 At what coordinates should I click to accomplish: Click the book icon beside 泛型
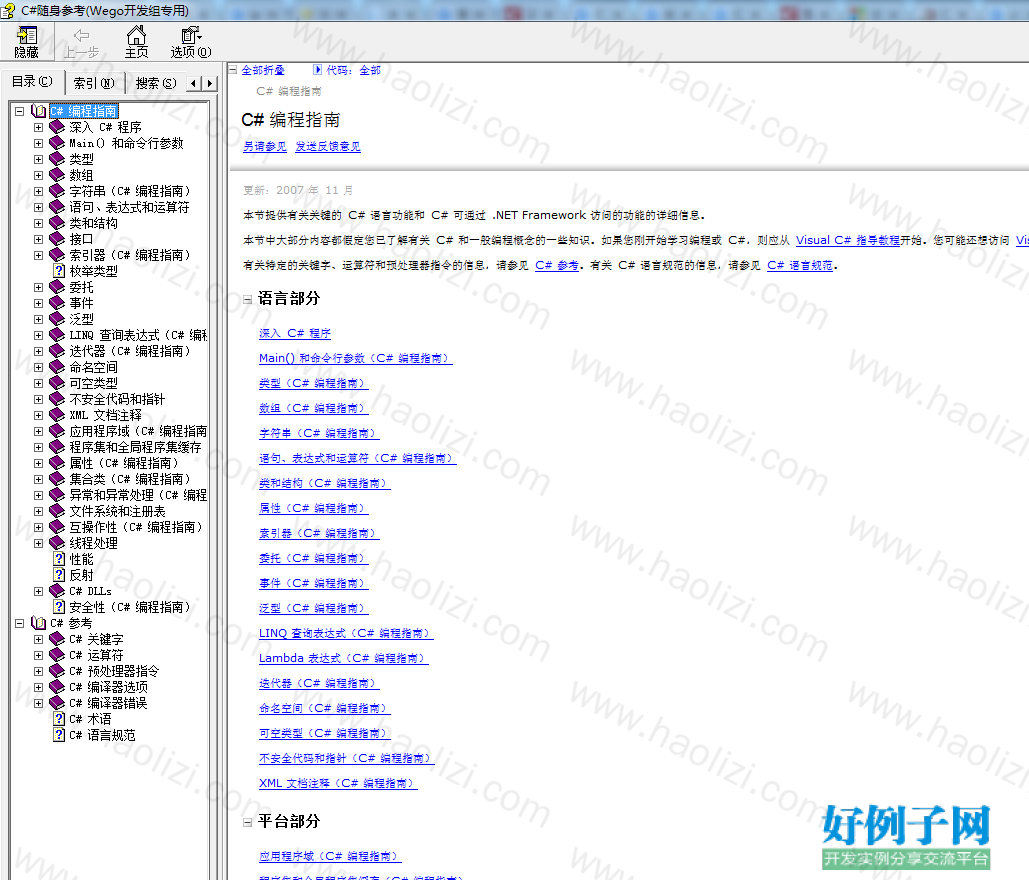pos(57,320)
